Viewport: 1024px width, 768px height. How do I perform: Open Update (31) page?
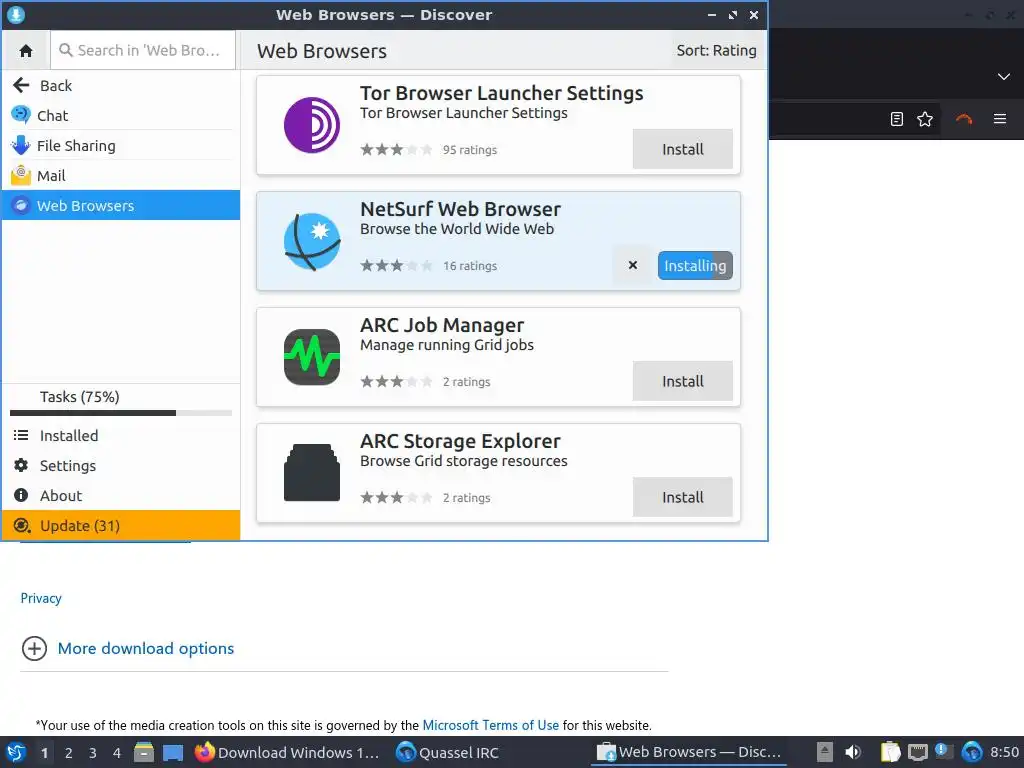click(x=121, y=526)
